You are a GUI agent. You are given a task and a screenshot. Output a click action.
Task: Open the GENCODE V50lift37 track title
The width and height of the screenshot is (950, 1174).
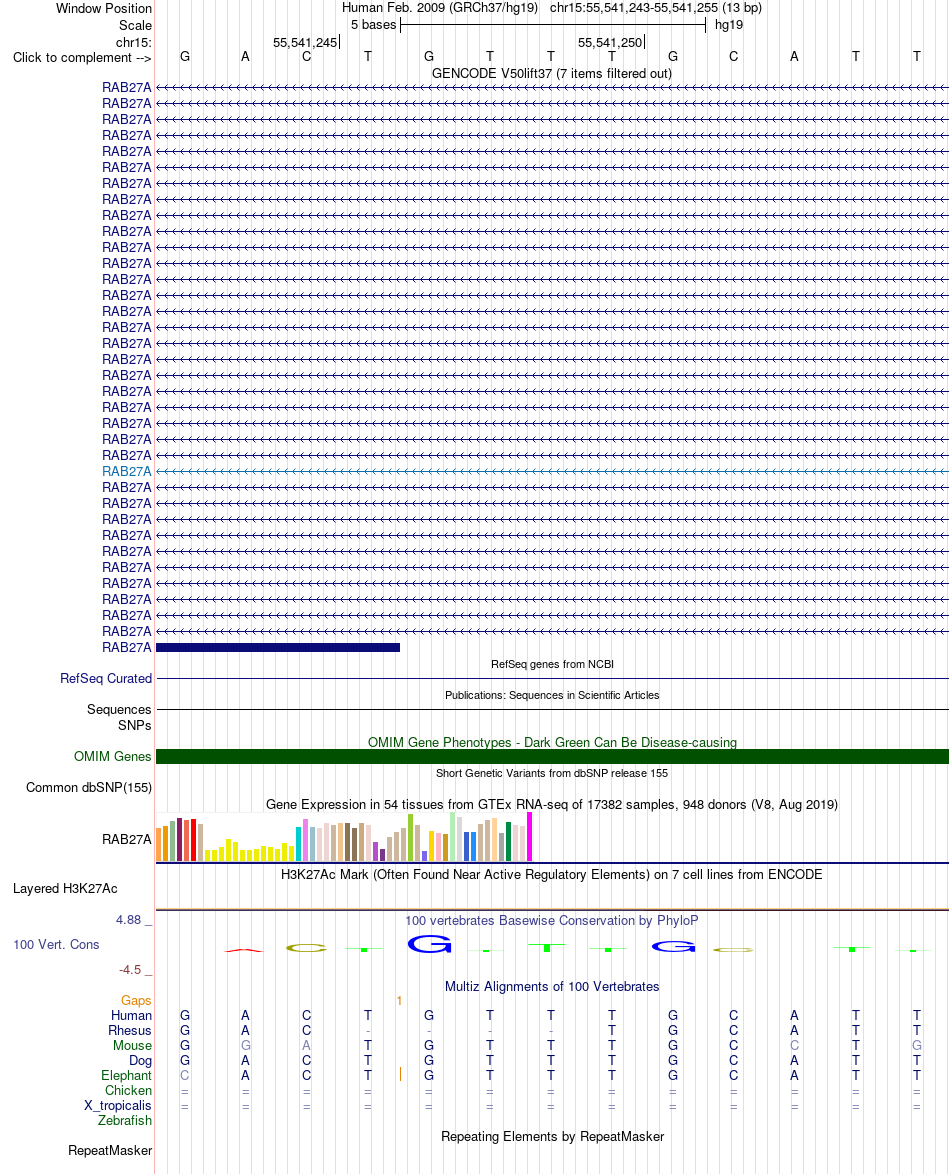(552, 73)
